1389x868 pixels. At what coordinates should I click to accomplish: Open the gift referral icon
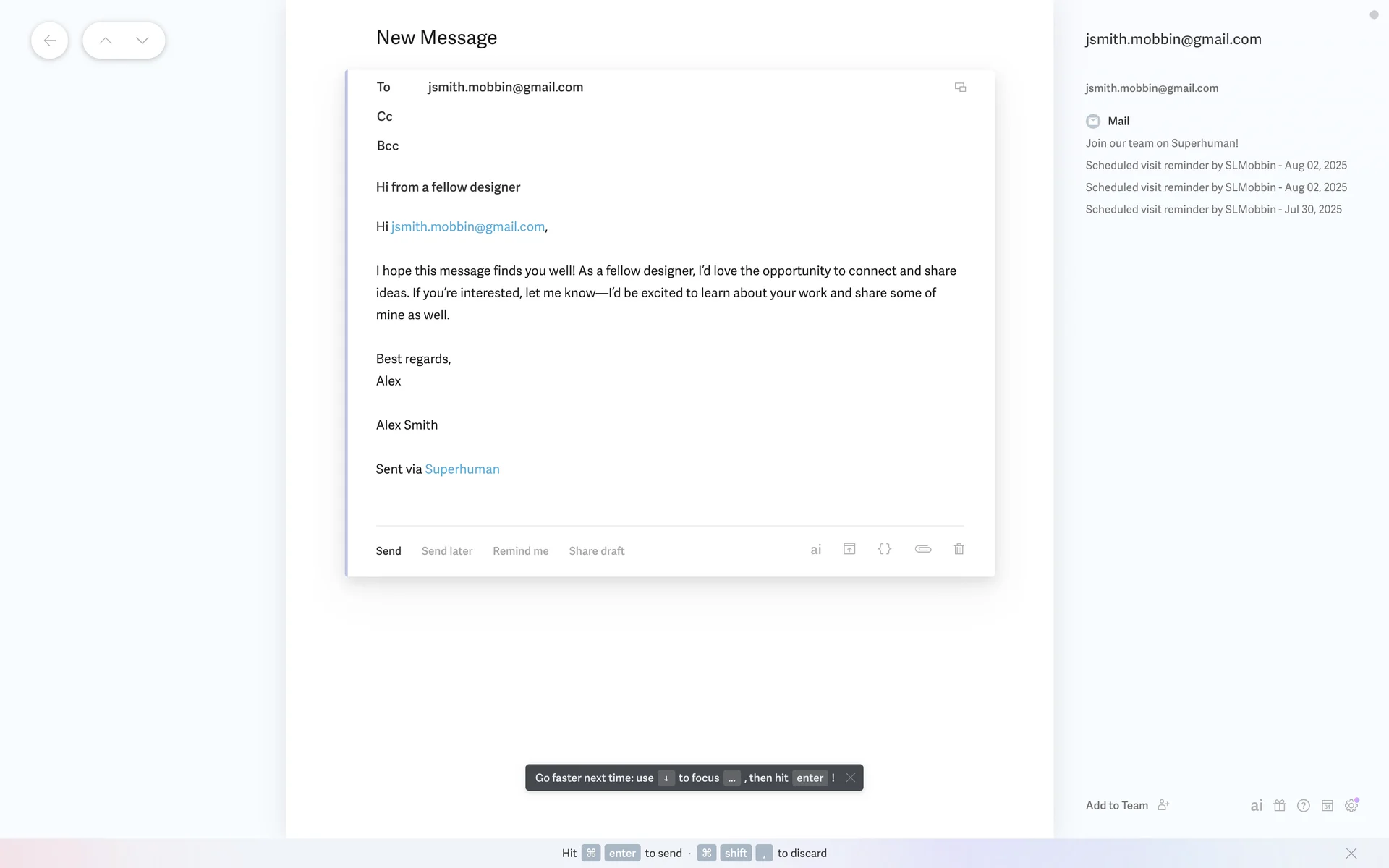tap(1279, 806)
